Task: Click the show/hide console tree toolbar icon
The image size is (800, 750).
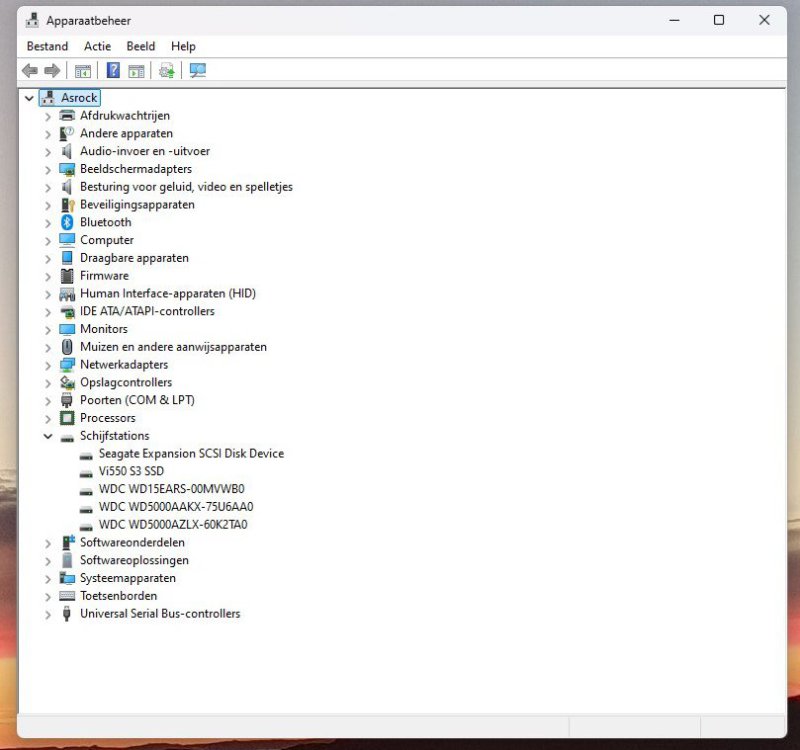Action: 83,70
